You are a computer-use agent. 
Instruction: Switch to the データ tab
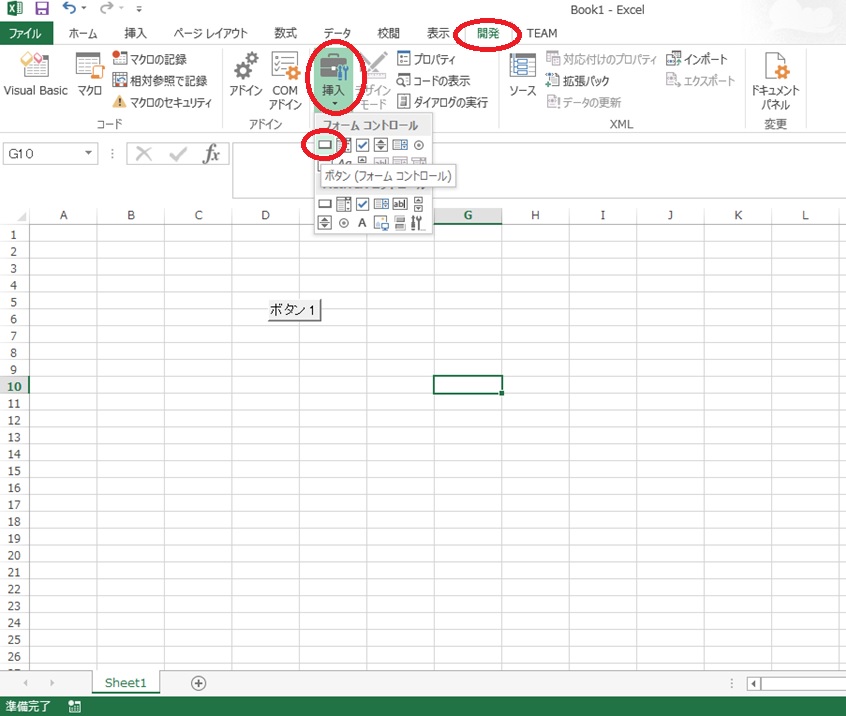pyautogui.click(x=337, y=33)
